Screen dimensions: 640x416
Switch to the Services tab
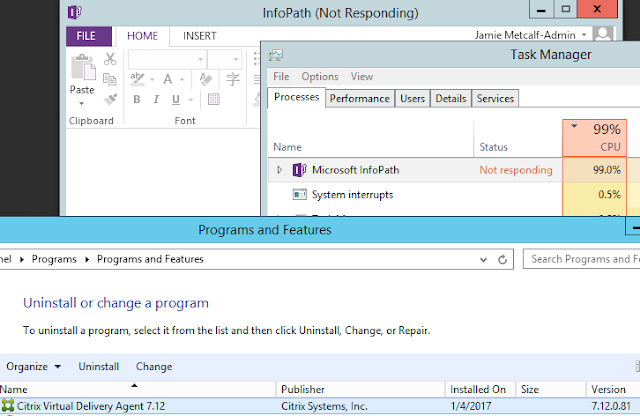click(x=495, y=98)
